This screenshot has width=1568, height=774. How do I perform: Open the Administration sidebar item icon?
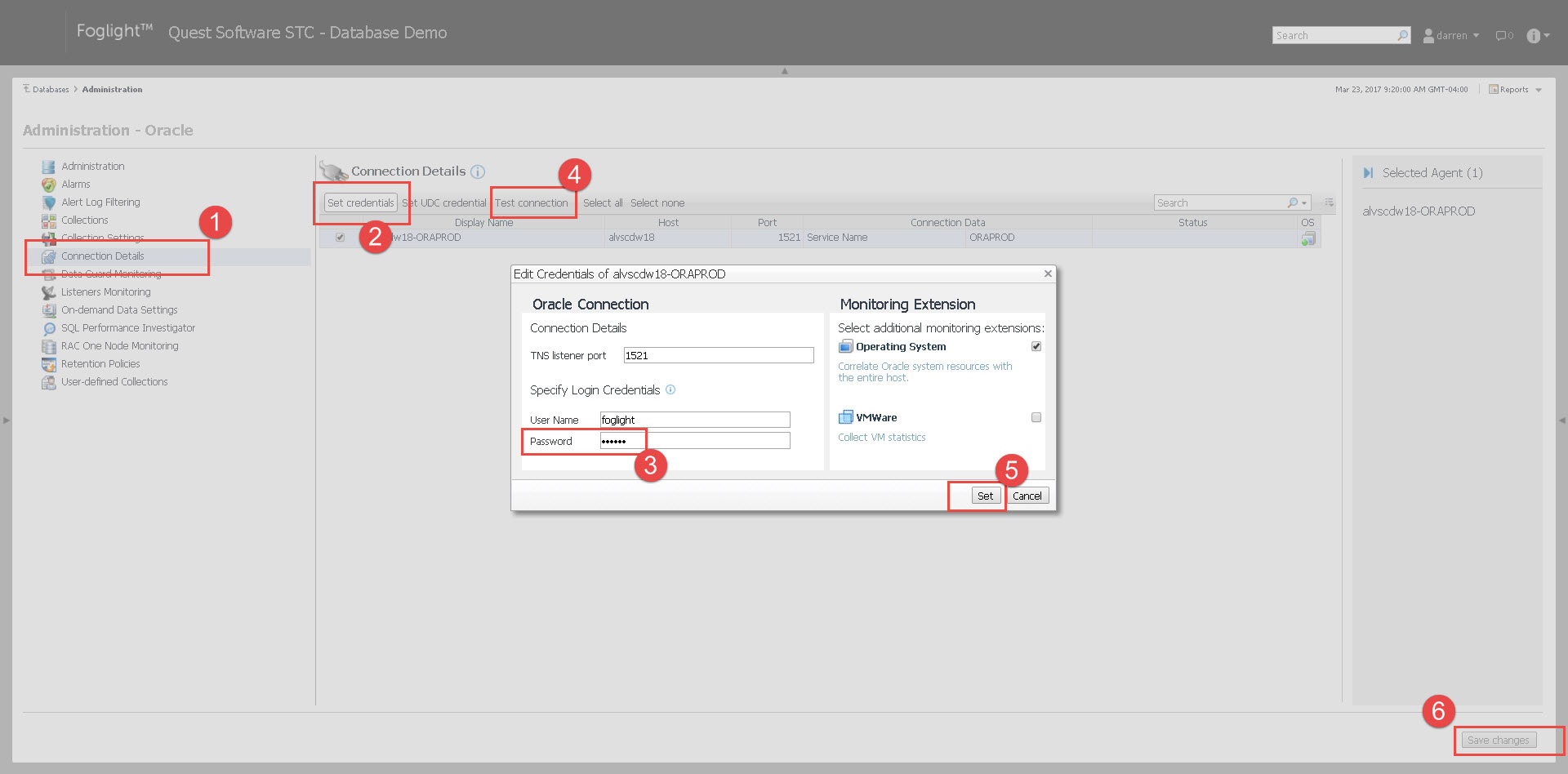tap(49, 167)
